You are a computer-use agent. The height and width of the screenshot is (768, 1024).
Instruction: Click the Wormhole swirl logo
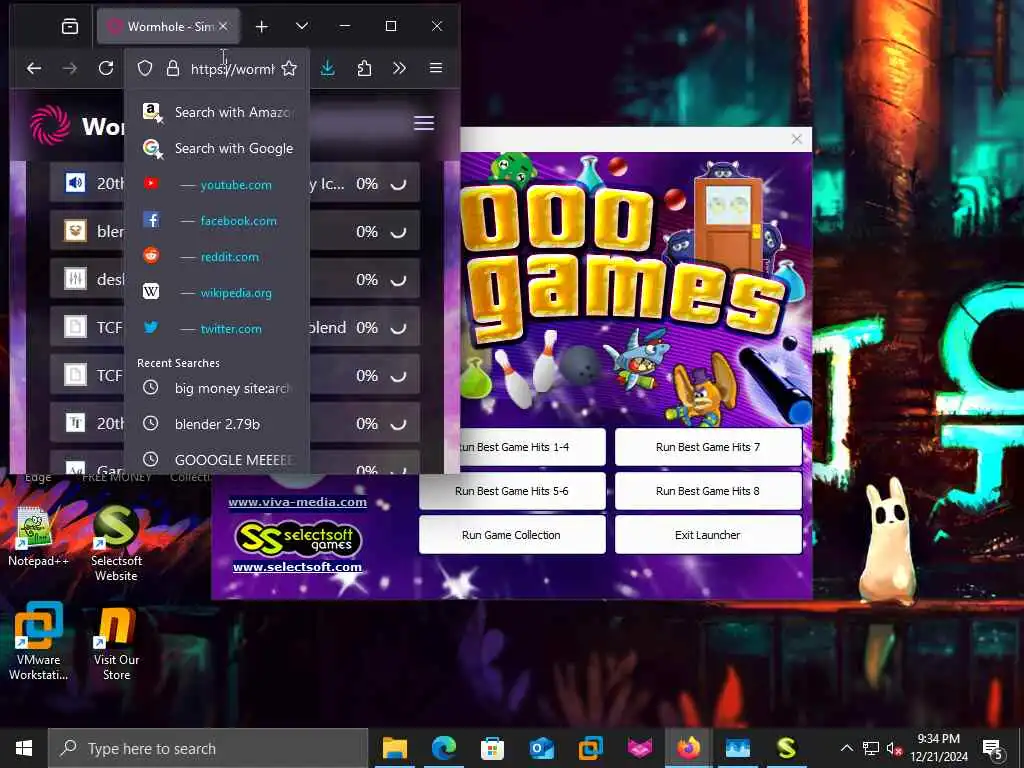(50, 125)
